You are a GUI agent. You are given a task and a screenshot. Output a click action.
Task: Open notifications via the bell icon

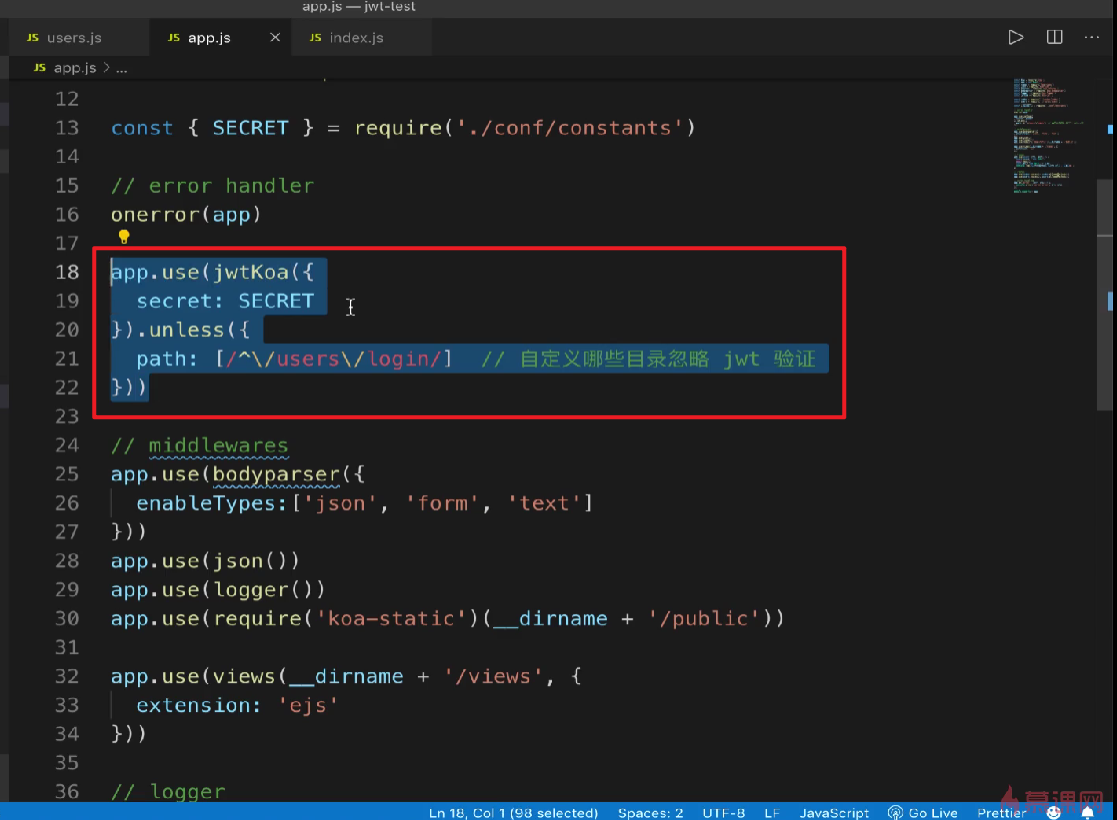(1088, 812)
